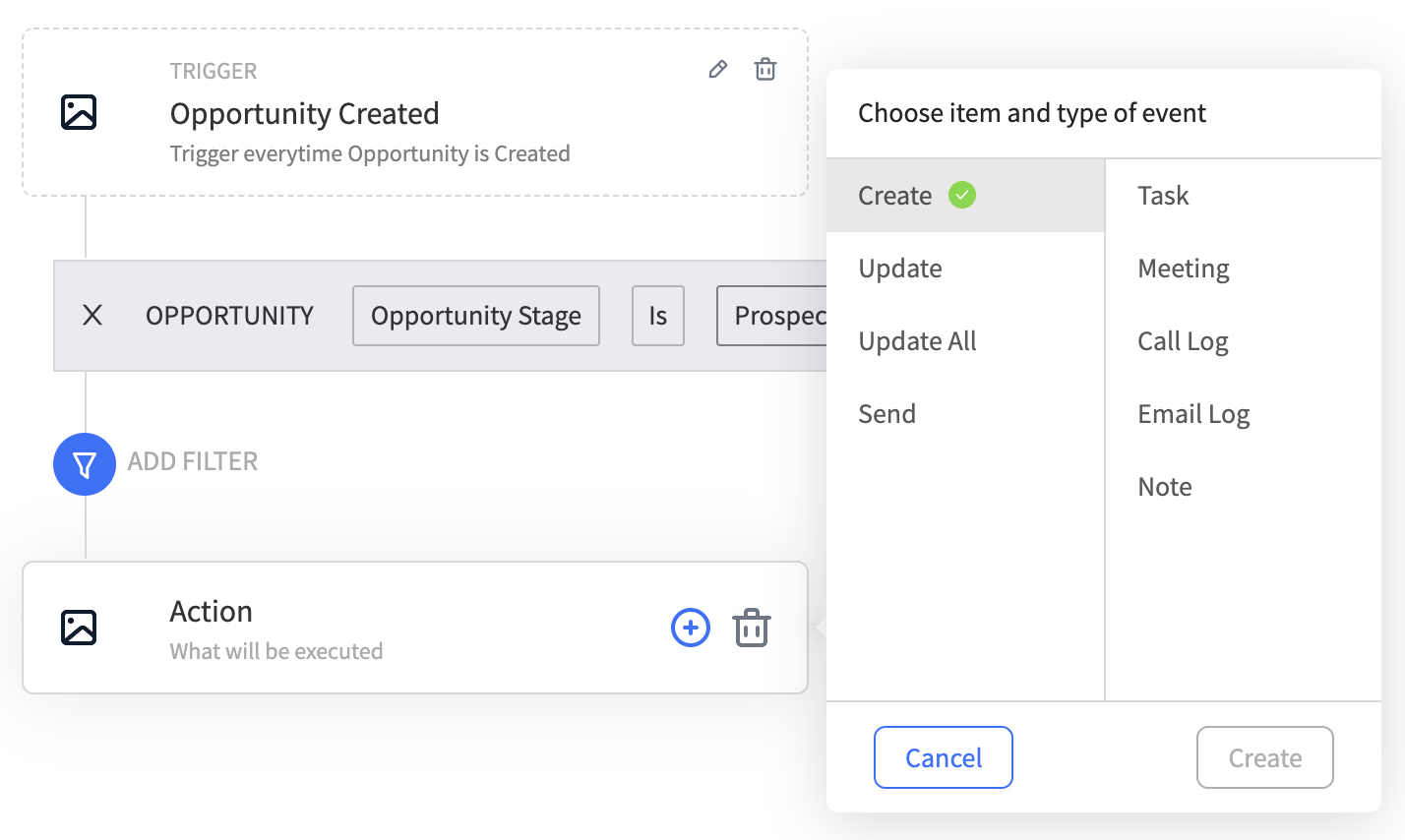Click the blue Add Filter funnel icon
Screen dimensions: 1405x840
point(85,464)
